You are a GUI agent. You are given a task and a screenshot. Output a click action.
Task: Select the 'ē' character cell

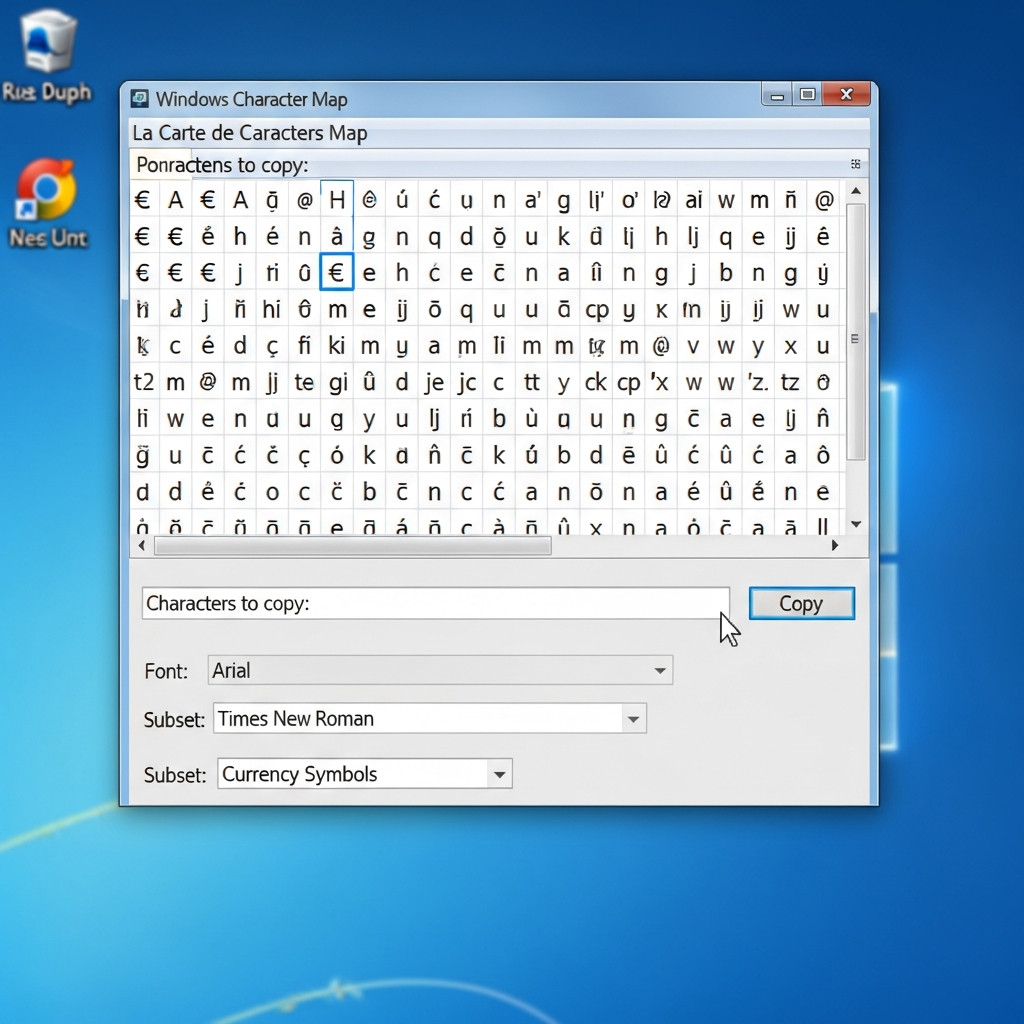click(x=629, y=455)
